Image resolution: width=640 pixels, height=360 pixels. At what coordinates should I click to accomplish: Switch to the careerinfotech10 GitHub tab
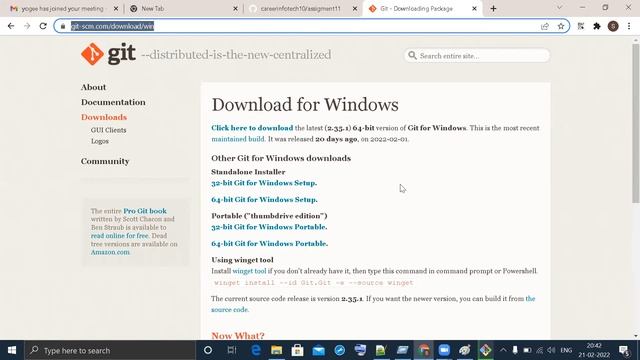302,9
